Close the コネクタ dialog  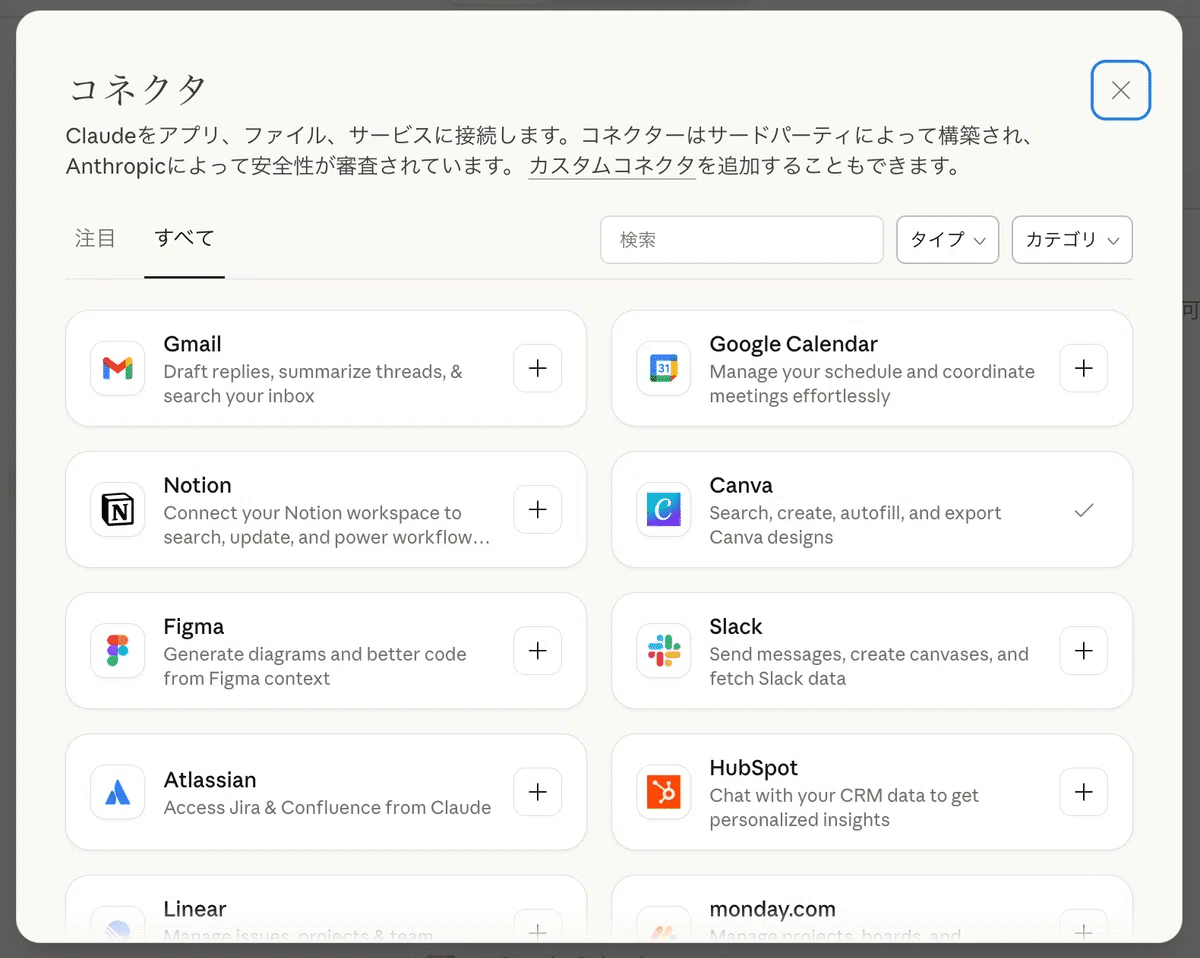pyautogui.click(x=1121, y=90)
